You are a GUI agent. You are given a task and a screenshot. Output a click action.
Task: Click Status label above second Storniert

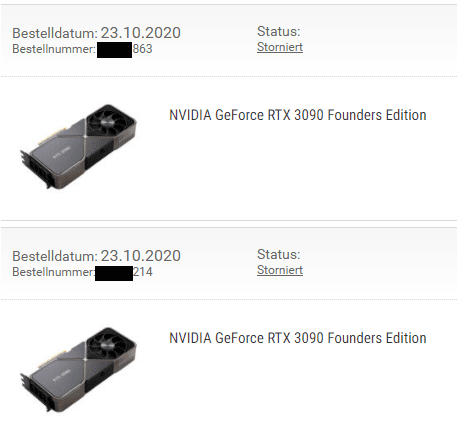(279, 255)
